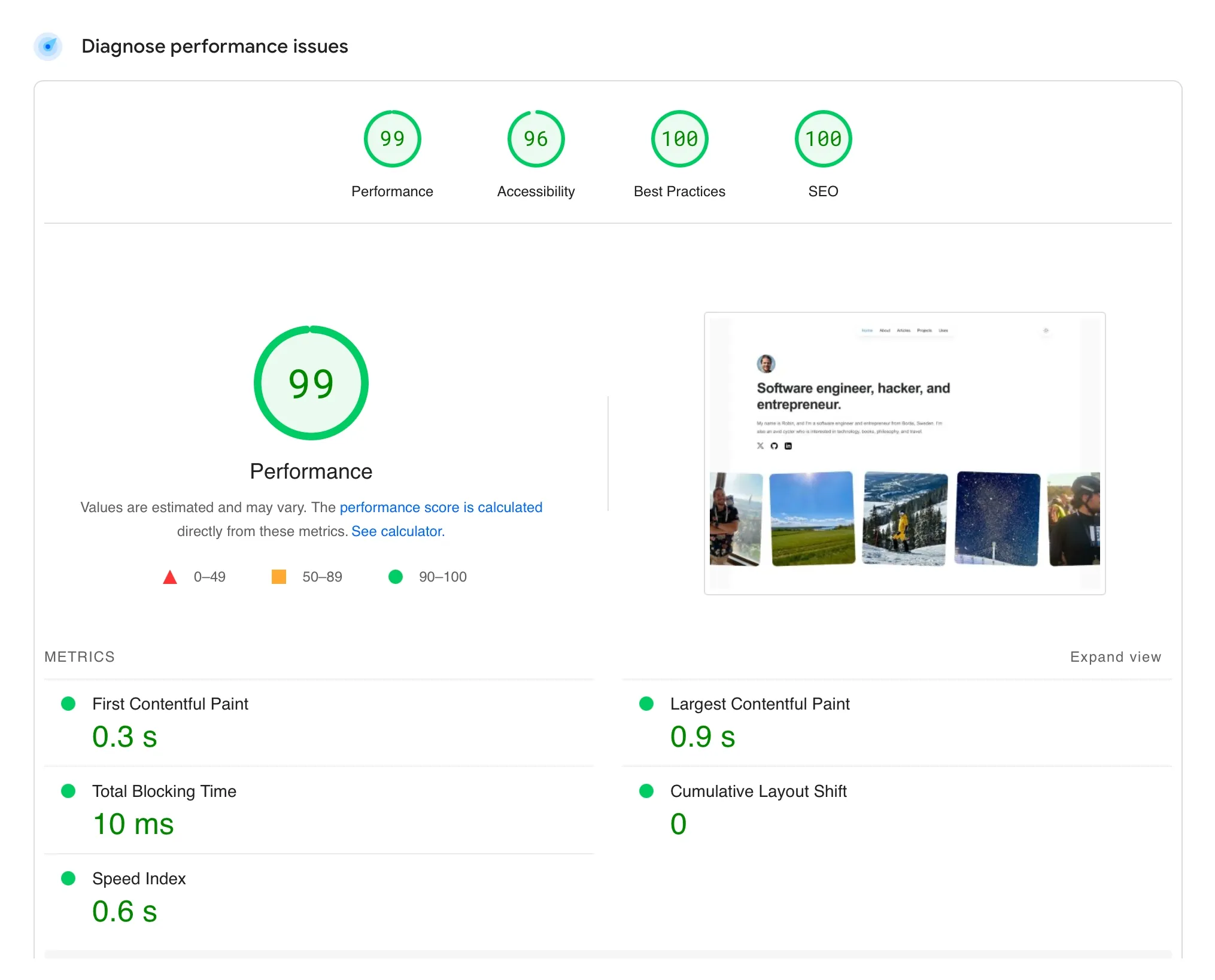
Task: Click the performance score is calculated link
Action: (x=441, y=507)
